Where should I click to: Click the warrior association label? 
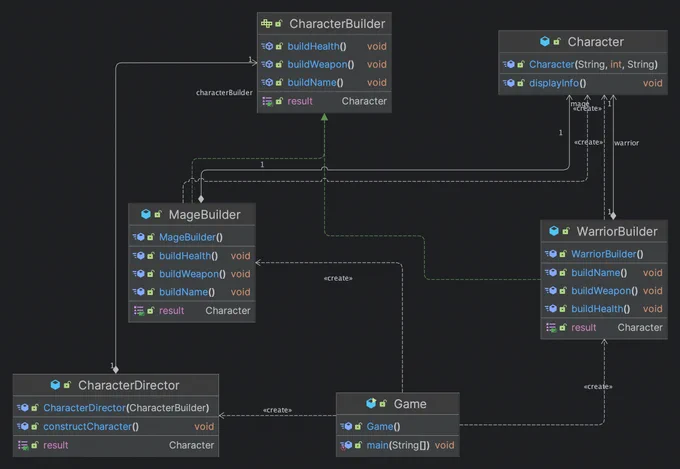[x=627, y=143]
